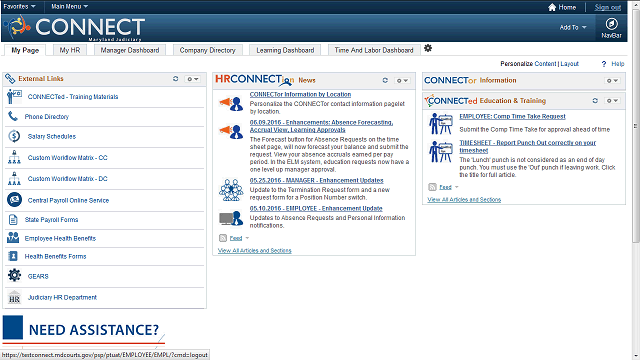Click the Help question mark icon
This screenshot has width=640, height=360.
coord(604,64)
